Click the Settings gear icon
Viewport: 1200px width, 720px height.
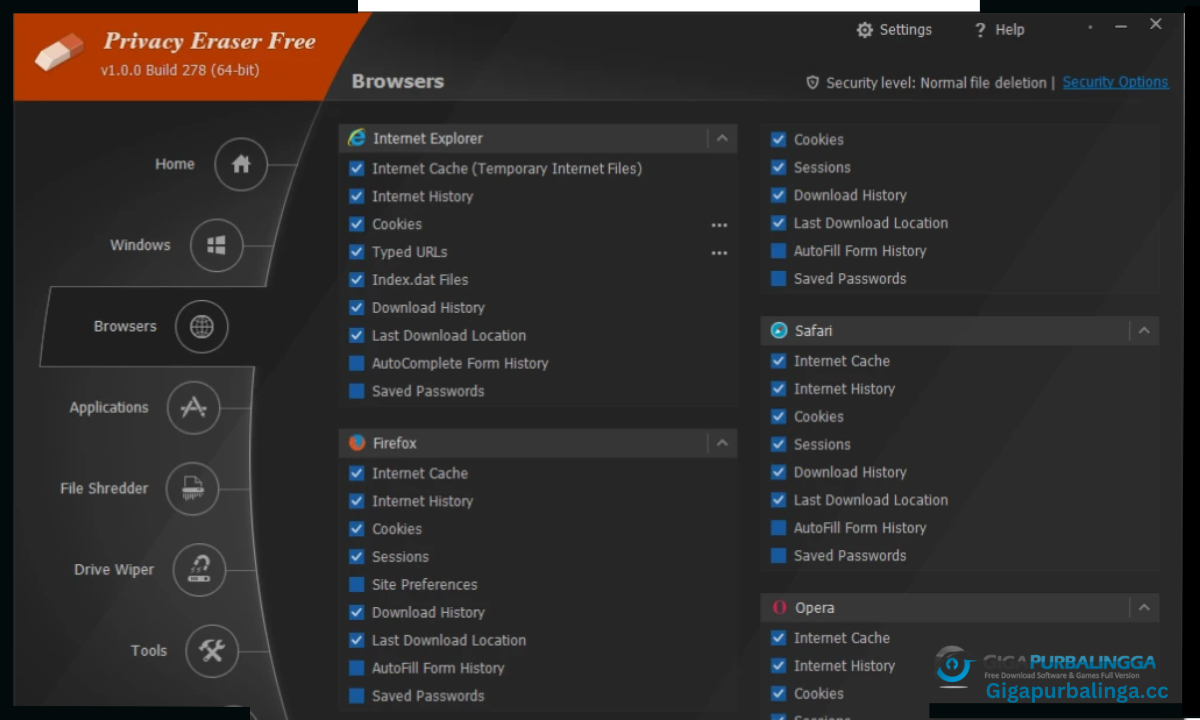[x=865, y=30]
